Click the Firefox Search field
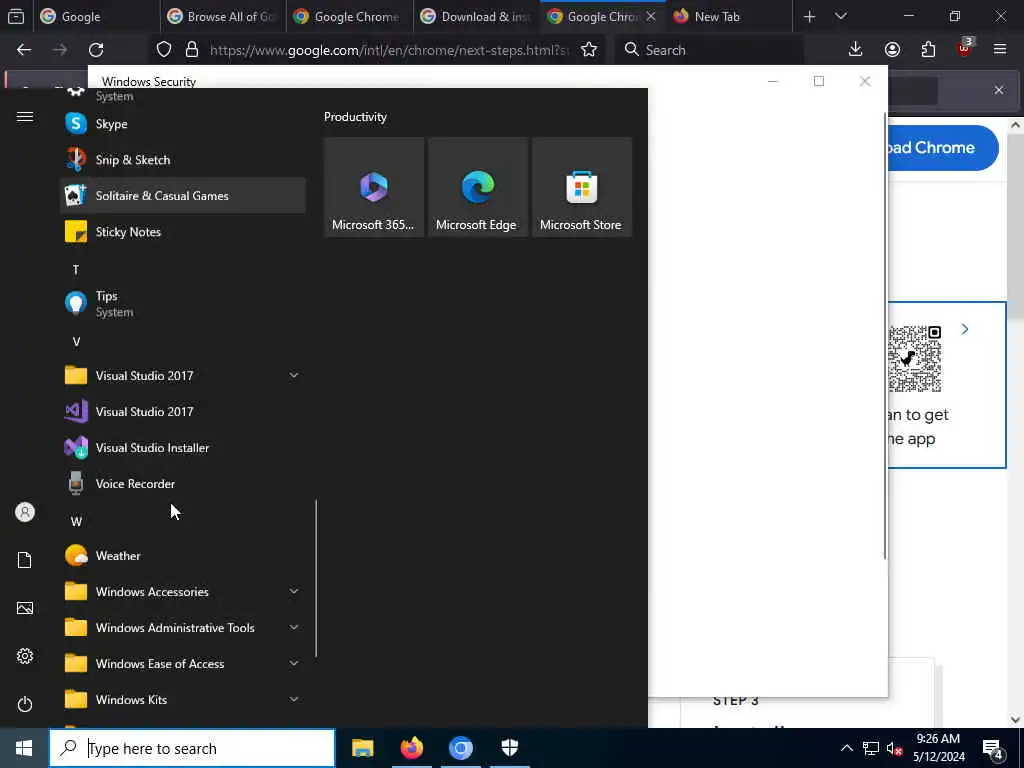The height and width of the screenshot is (768, 1024). (x=710, y=50)
